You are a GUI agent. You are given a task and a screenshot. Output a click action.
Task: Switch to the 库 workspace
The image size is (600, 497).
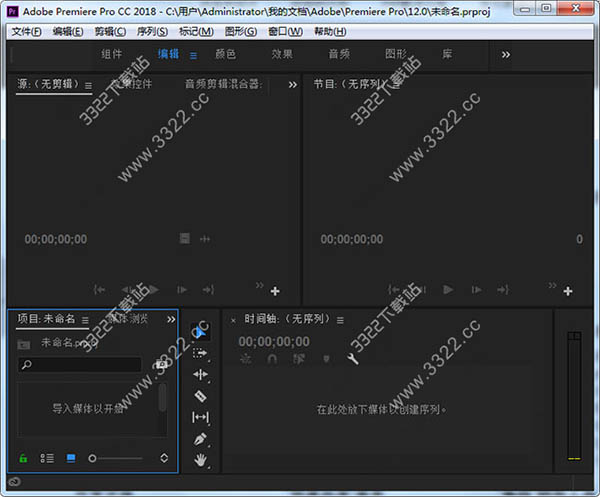(x=447, y=54)
